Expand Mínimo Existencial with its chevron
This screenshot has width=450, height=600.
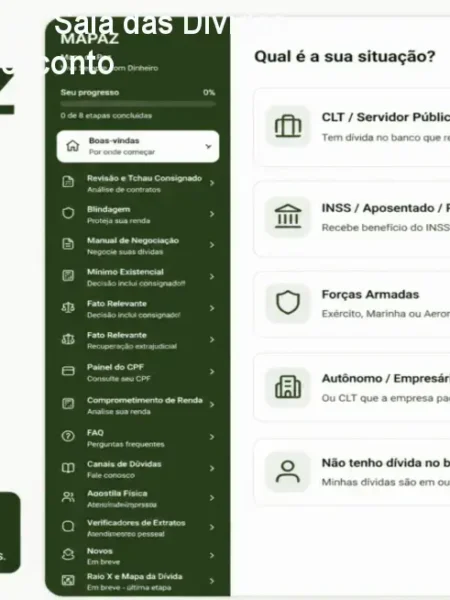[x=212, y=276]
